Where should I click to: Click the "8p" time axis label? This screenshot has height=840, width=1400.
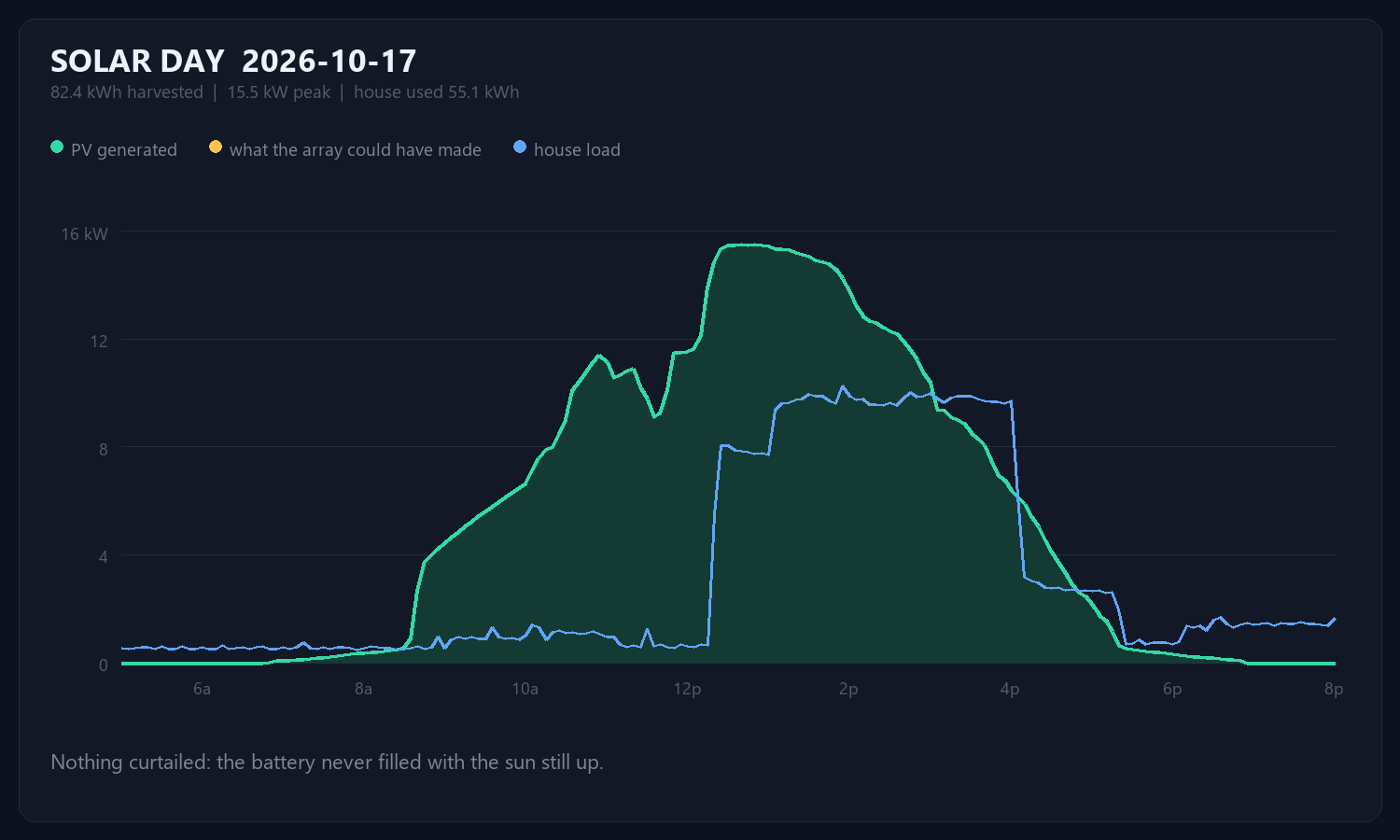click(x=1334, y=690)
